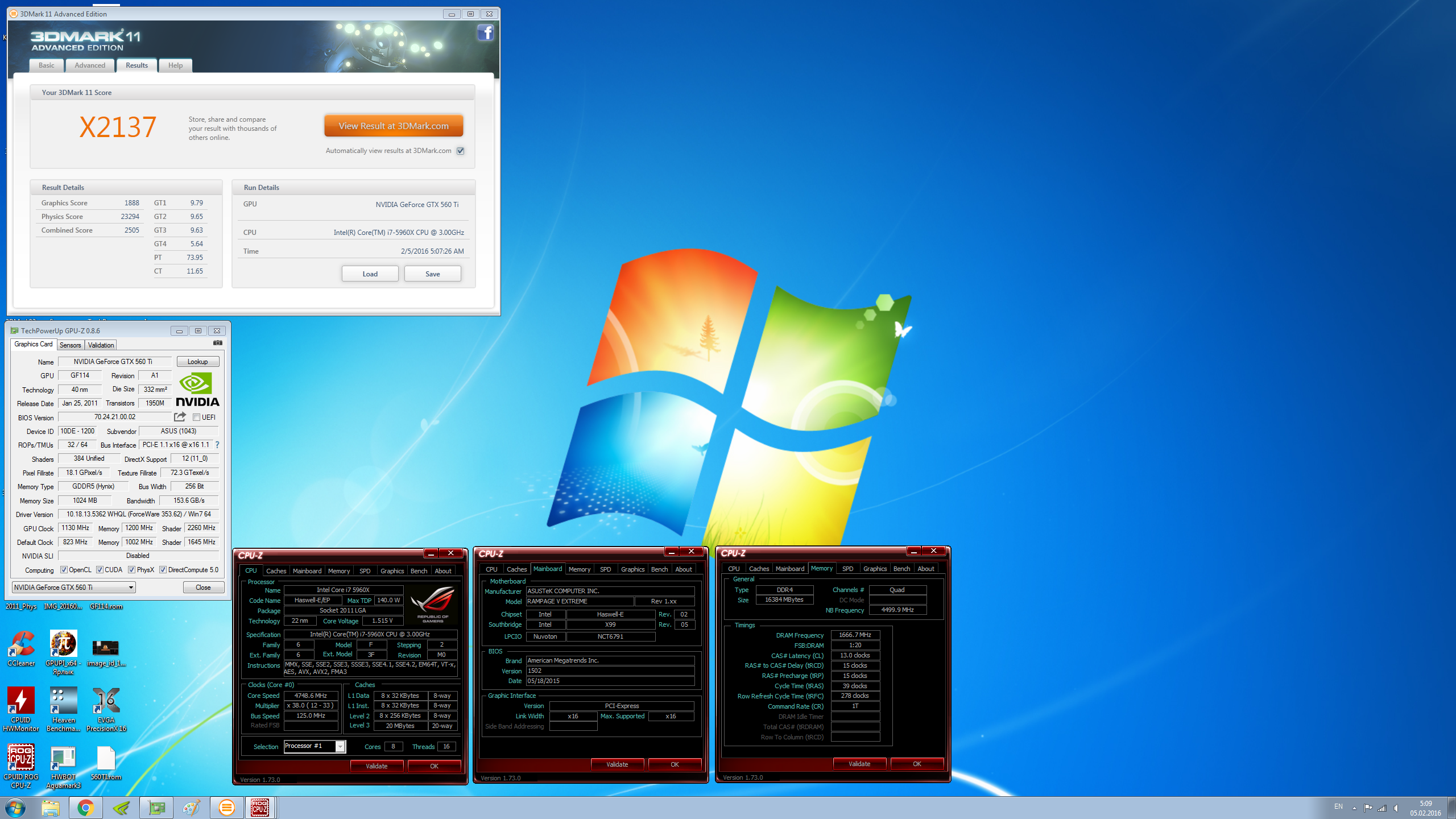Viewport: 1456px width, 819px height.
Task: Click View Result at 3DMark.com button
Action: (x=394, y=126)
